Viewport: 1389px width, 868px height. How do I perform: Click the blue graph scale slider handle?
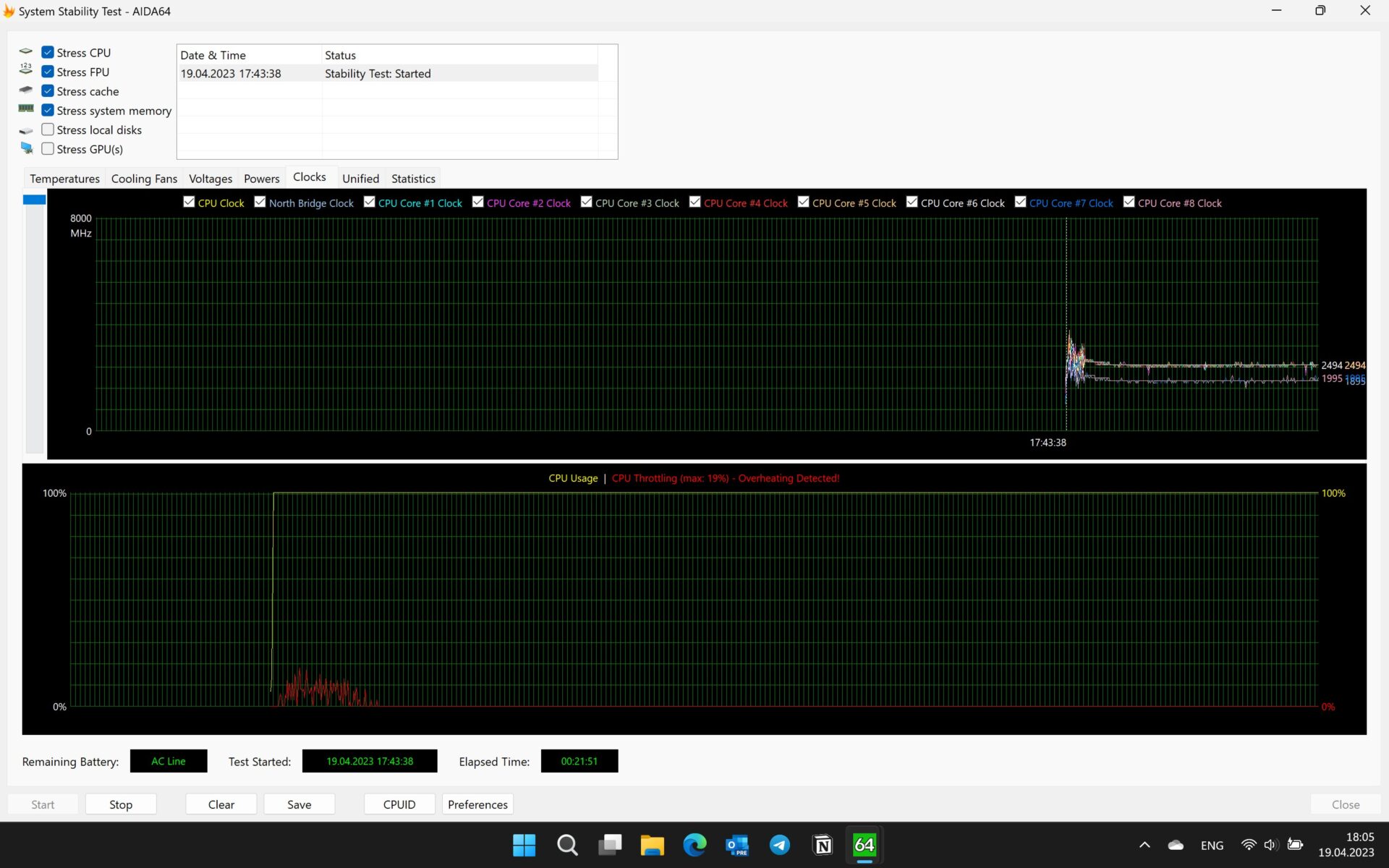coord(34,200)
